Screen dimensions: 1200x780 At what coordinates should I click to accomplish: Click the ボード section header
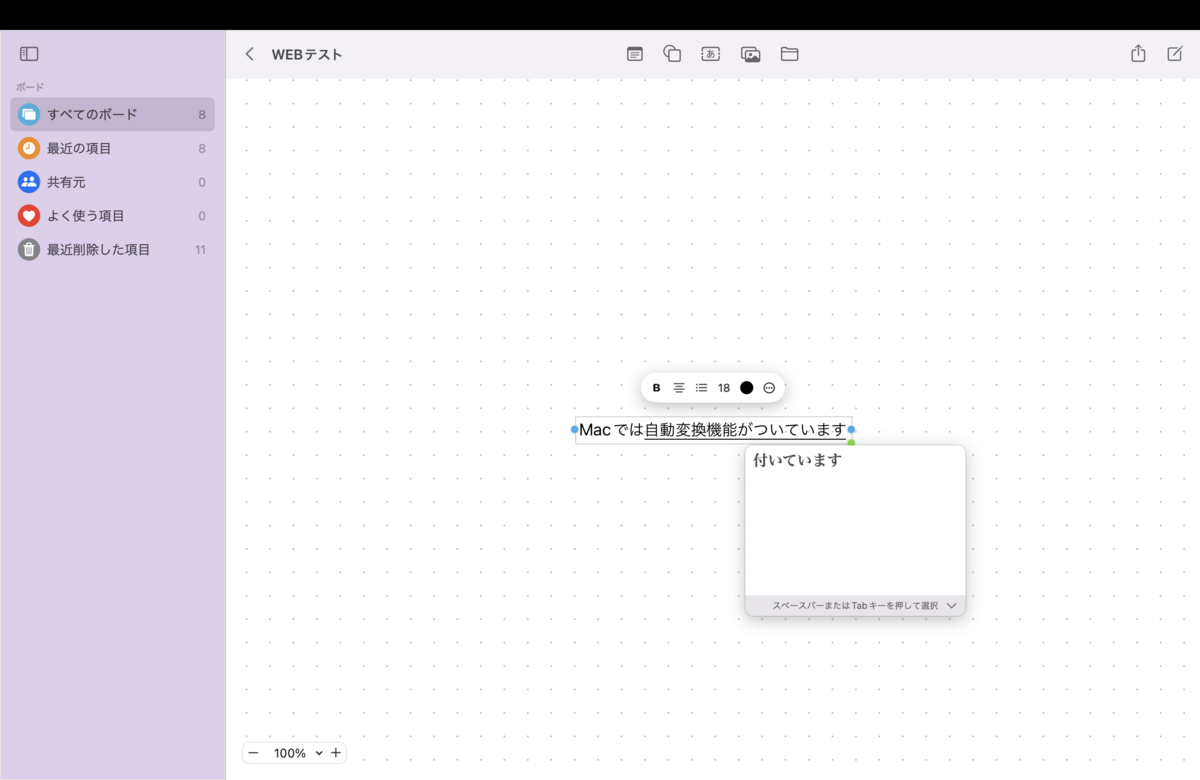tap(30, 87)
